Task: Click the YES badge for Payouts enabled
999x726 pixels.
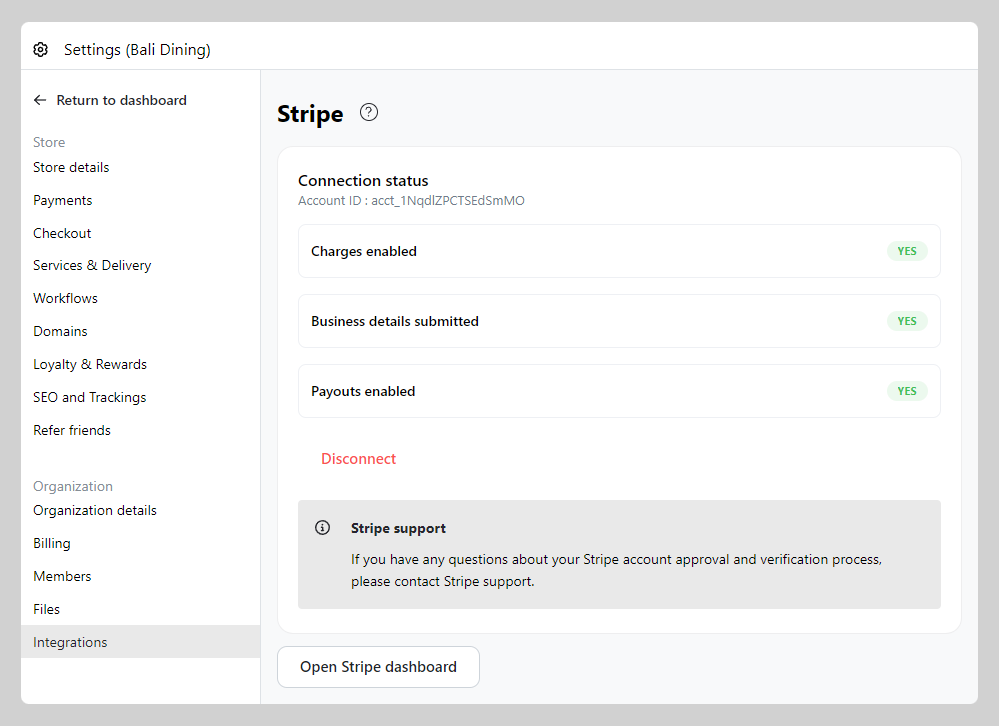Action: click(907, 392)
